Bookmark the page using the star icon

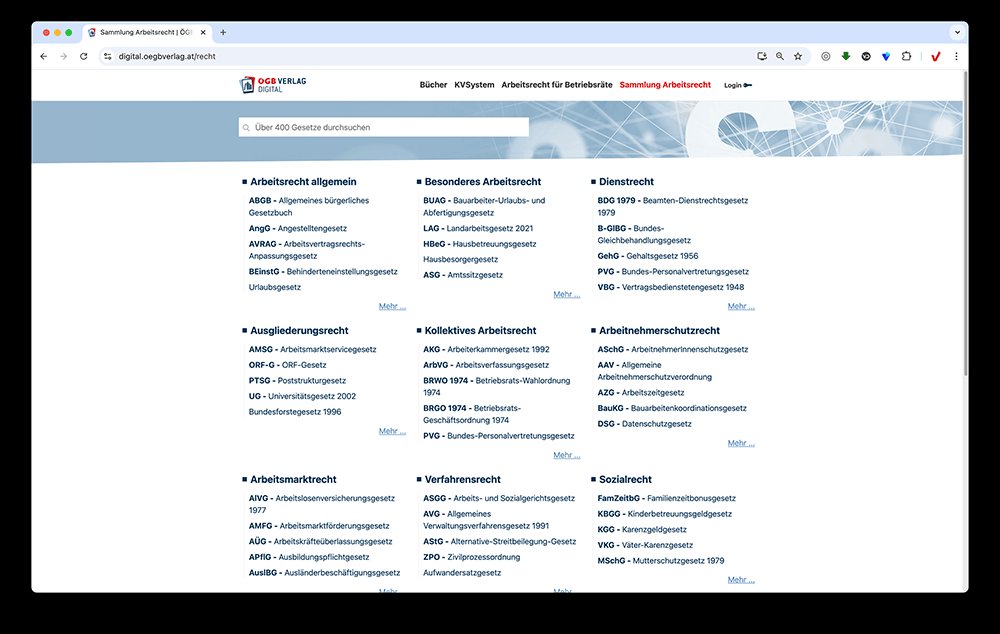click(798, 57)
